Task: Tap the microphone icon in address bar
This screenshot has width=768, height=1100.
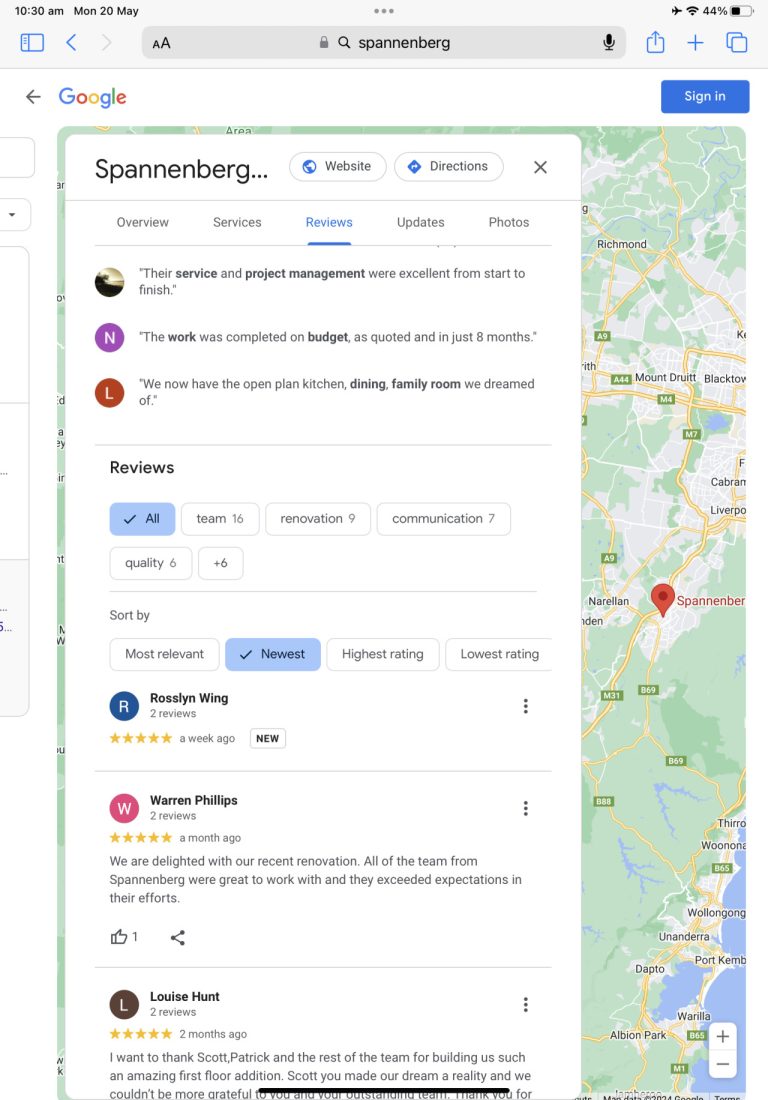Action: coord(609,42)
